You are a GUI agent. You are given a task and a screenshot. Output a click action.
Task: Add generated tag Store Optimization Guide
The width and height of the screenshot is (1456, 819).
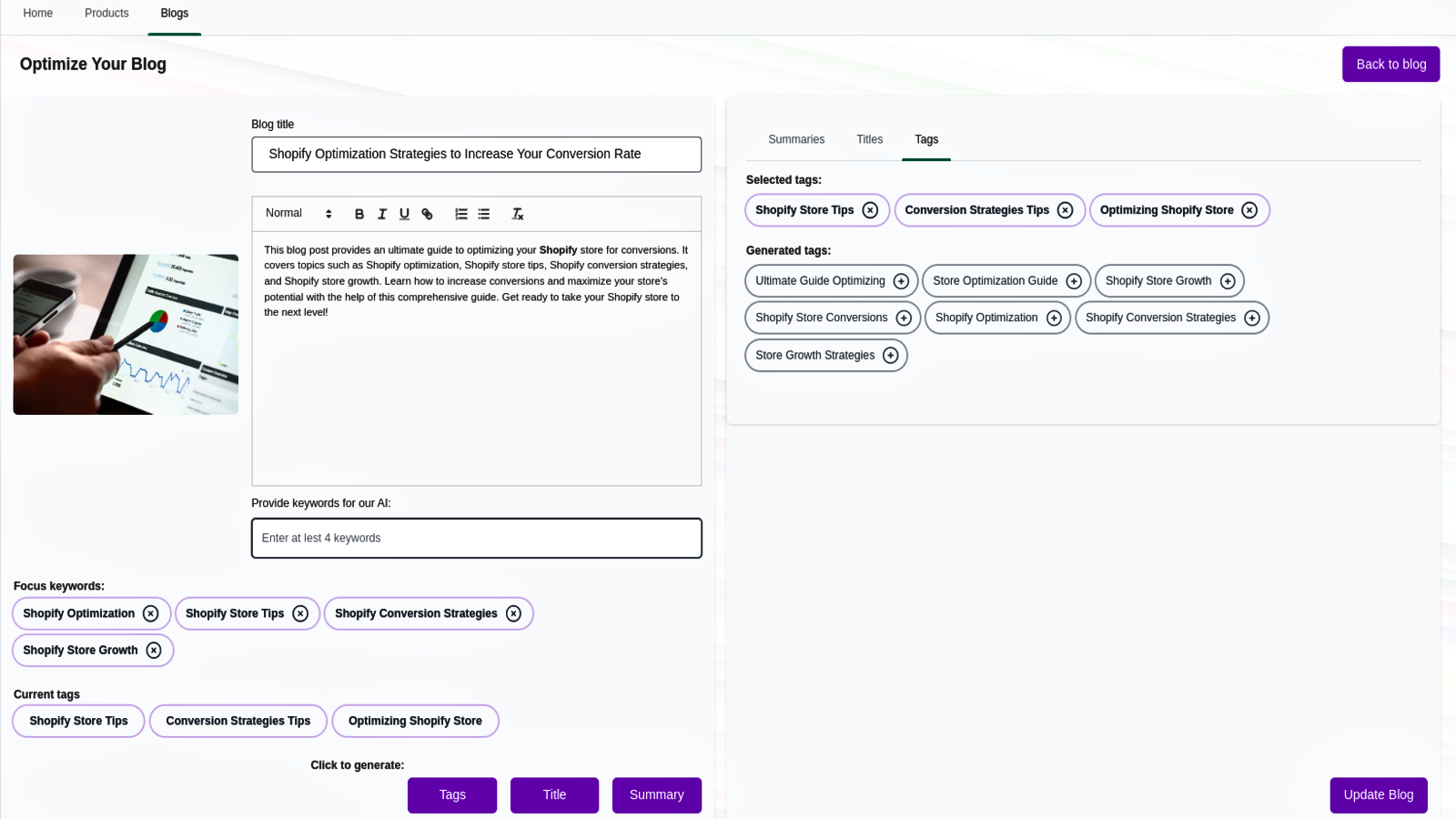pyautogui.click(x=1074, y=281)
